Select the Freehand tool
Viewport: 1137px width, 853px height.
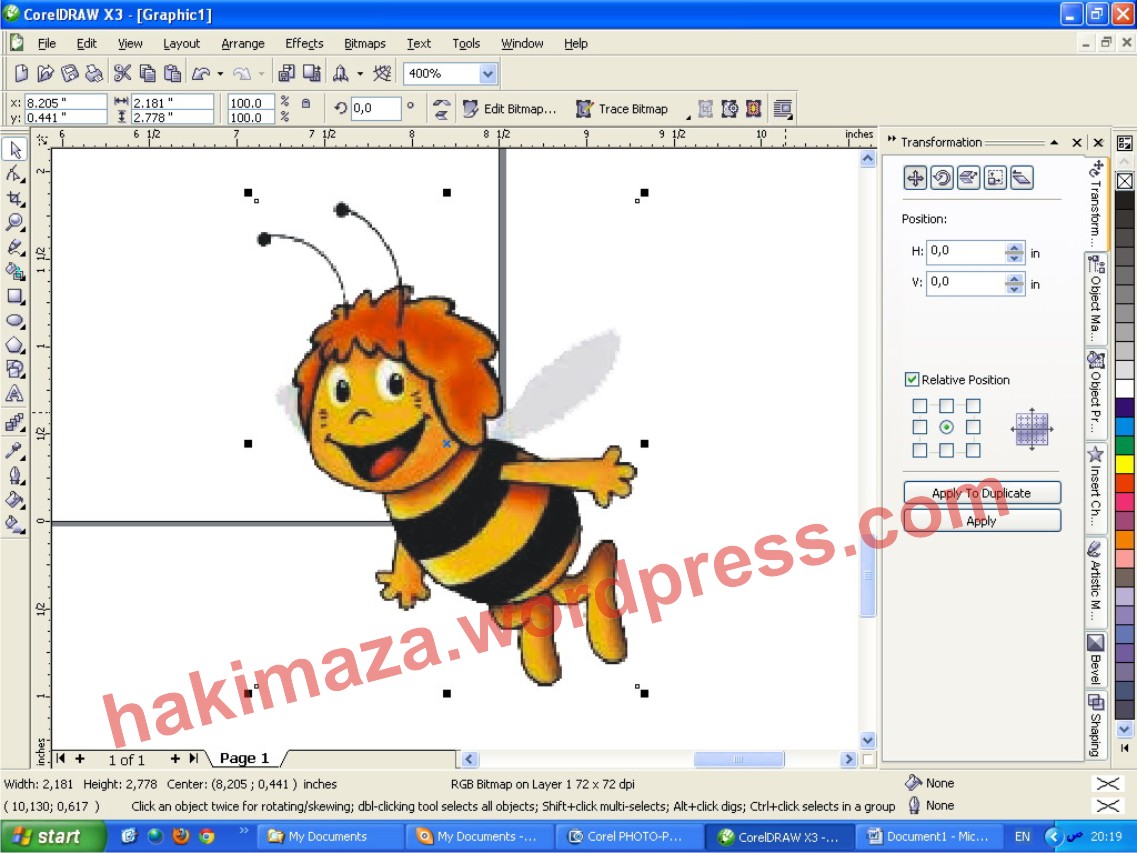(15, 247)
